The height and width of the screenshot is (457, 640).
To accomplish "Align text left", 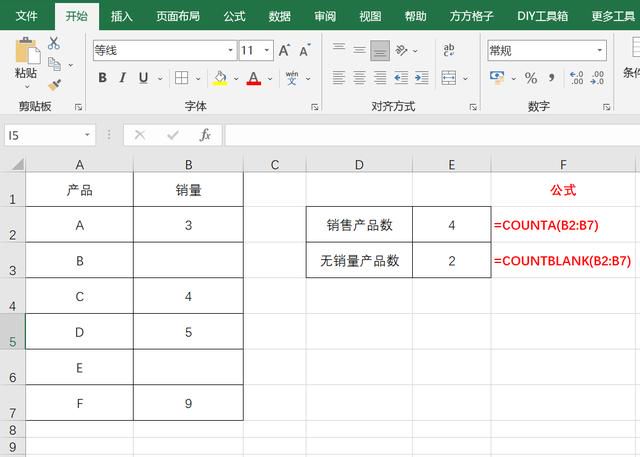I will [339, 78].
